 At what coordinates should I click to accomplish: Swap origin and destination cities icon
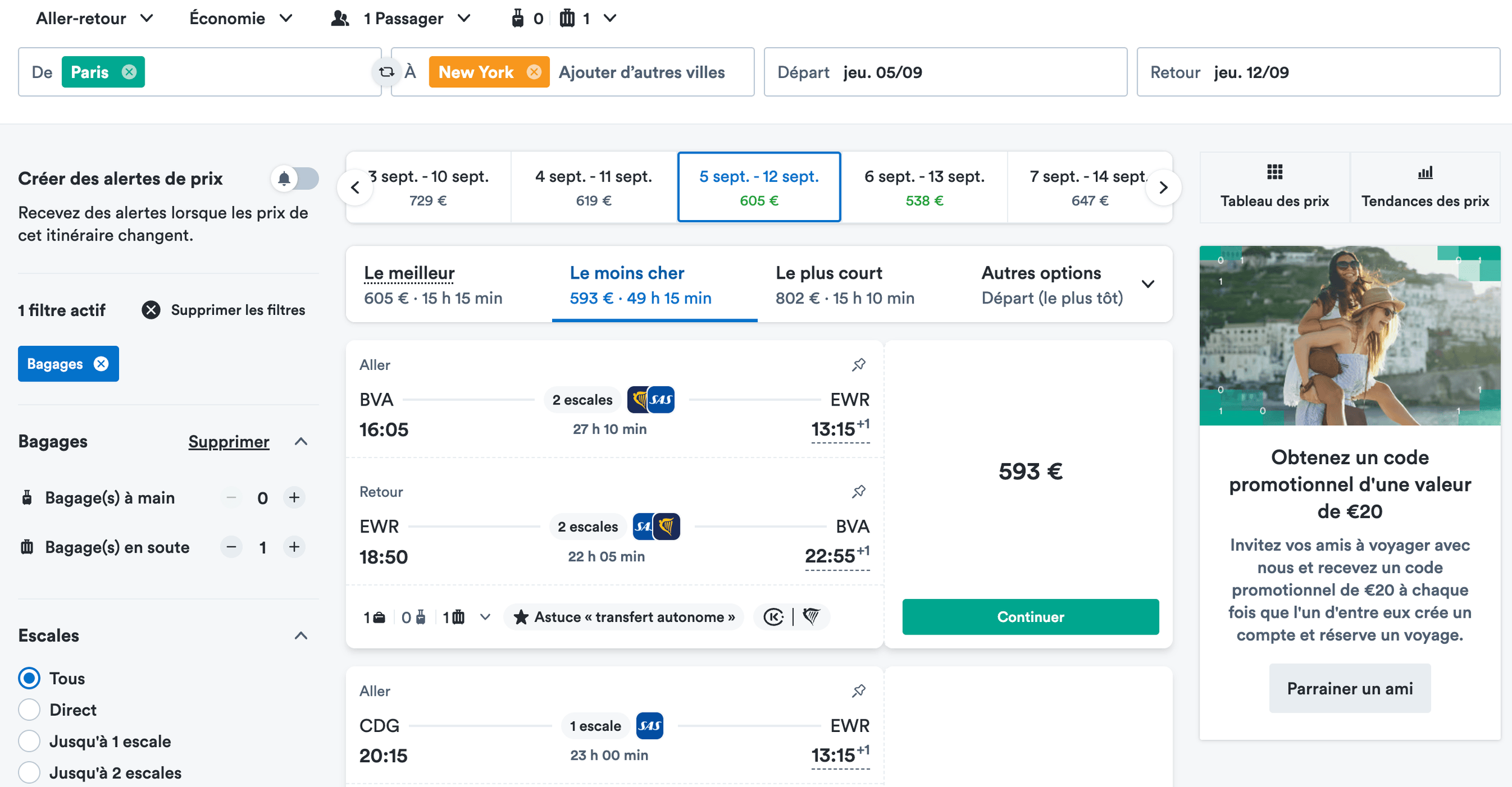pyautogui.click(x=386, y=73)
